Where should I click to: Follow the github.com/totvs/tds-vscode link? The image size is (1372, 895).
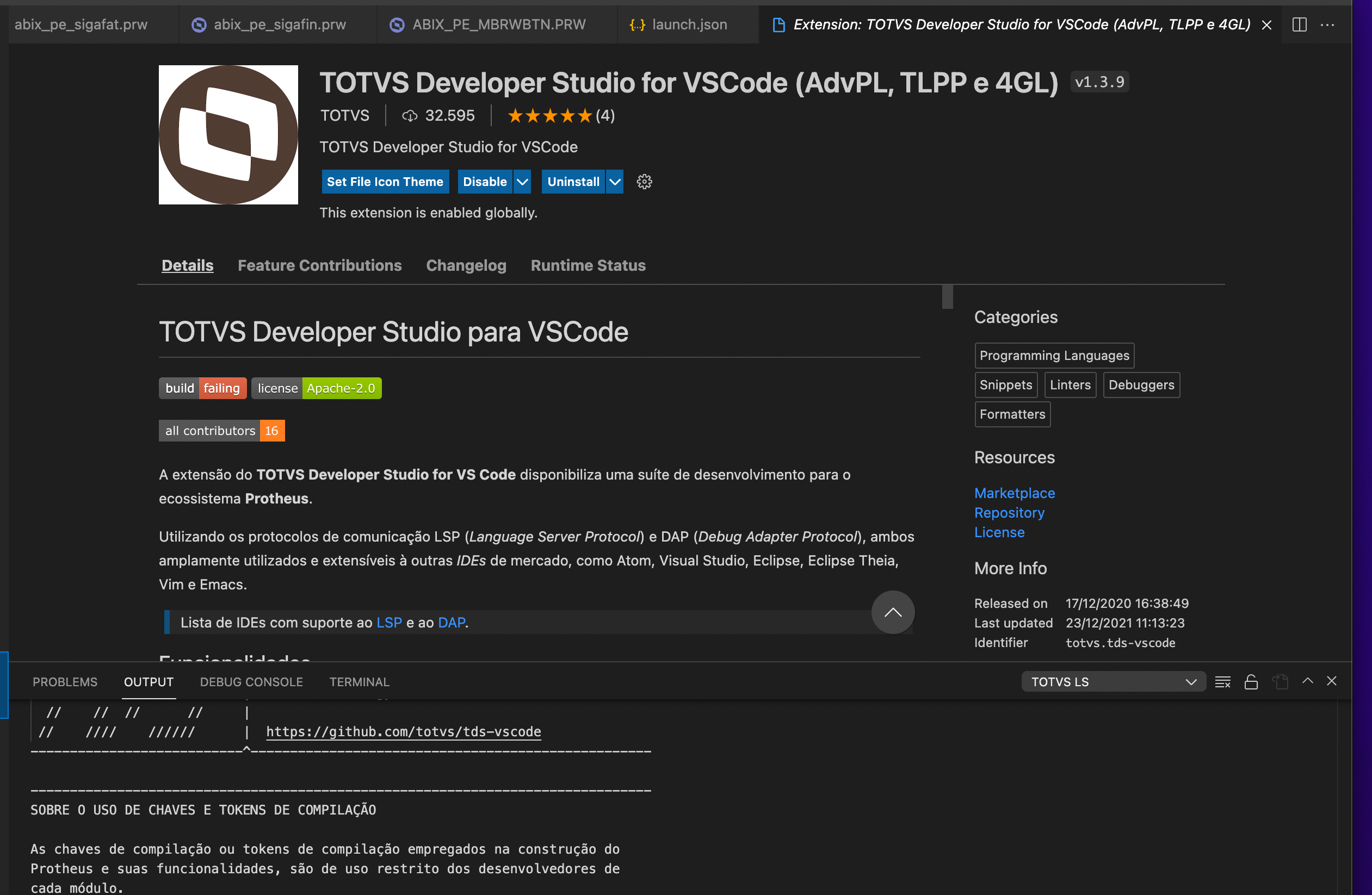tap(403, 732)
